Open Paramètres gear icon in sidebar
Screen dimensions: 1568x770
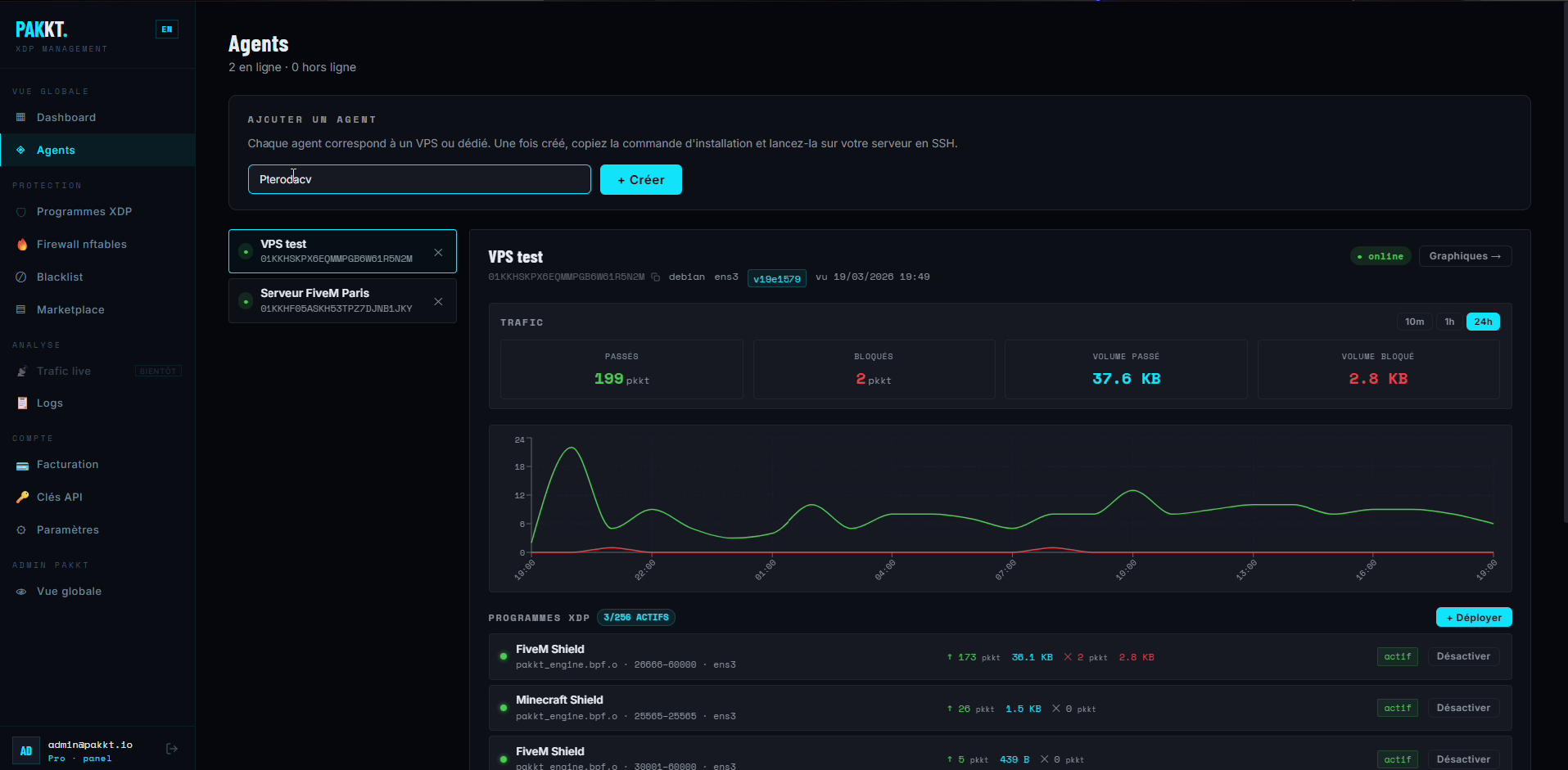21,530
